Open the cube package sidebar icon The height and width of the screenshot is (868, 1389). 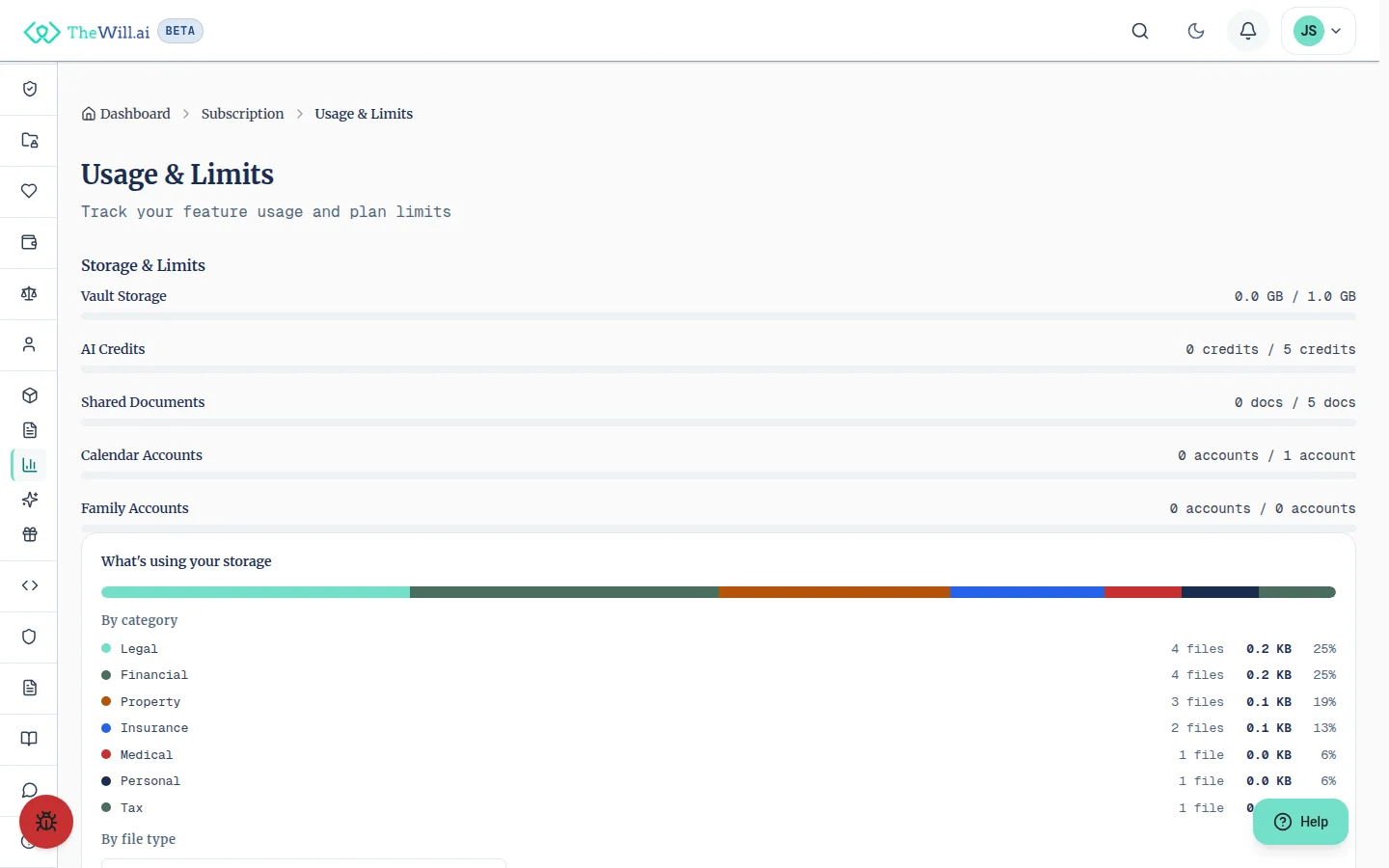[29, 395]
